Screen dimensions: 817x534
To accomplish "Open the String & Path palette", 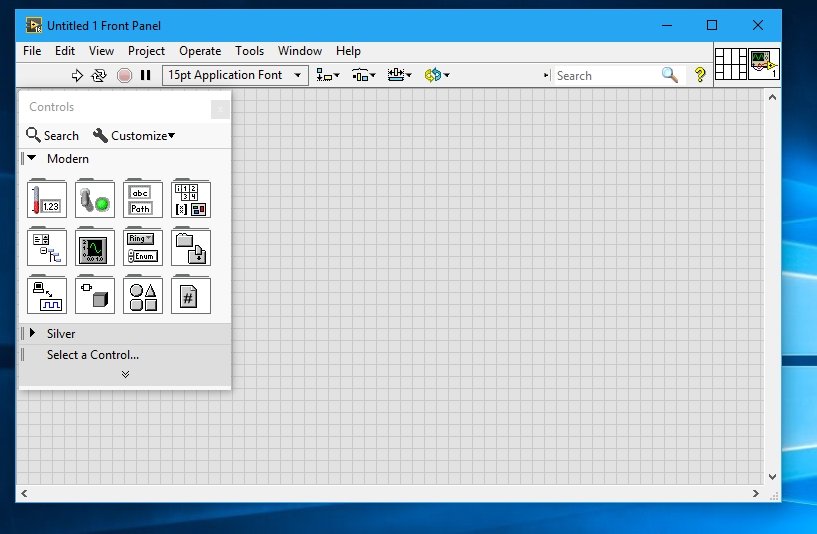I will [x=143, y=199].
